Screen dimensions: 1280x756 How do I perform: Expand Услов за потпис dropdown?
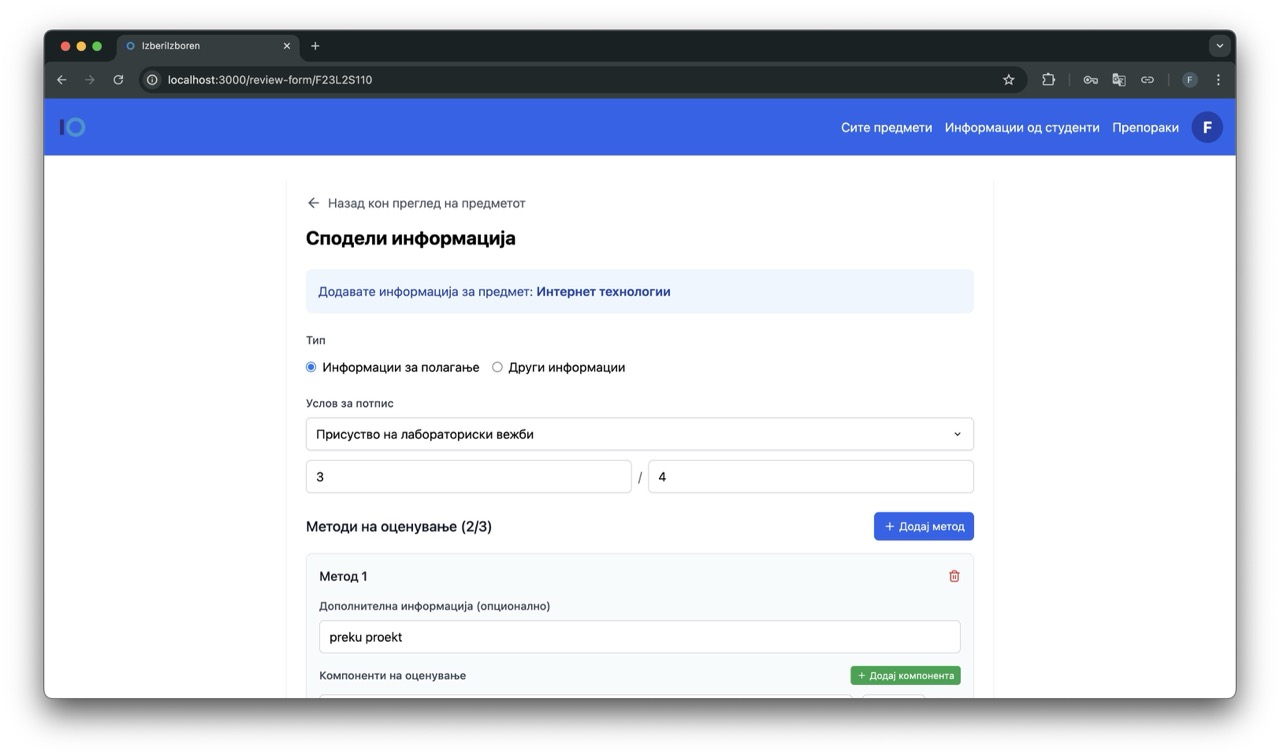click(639, 434)
